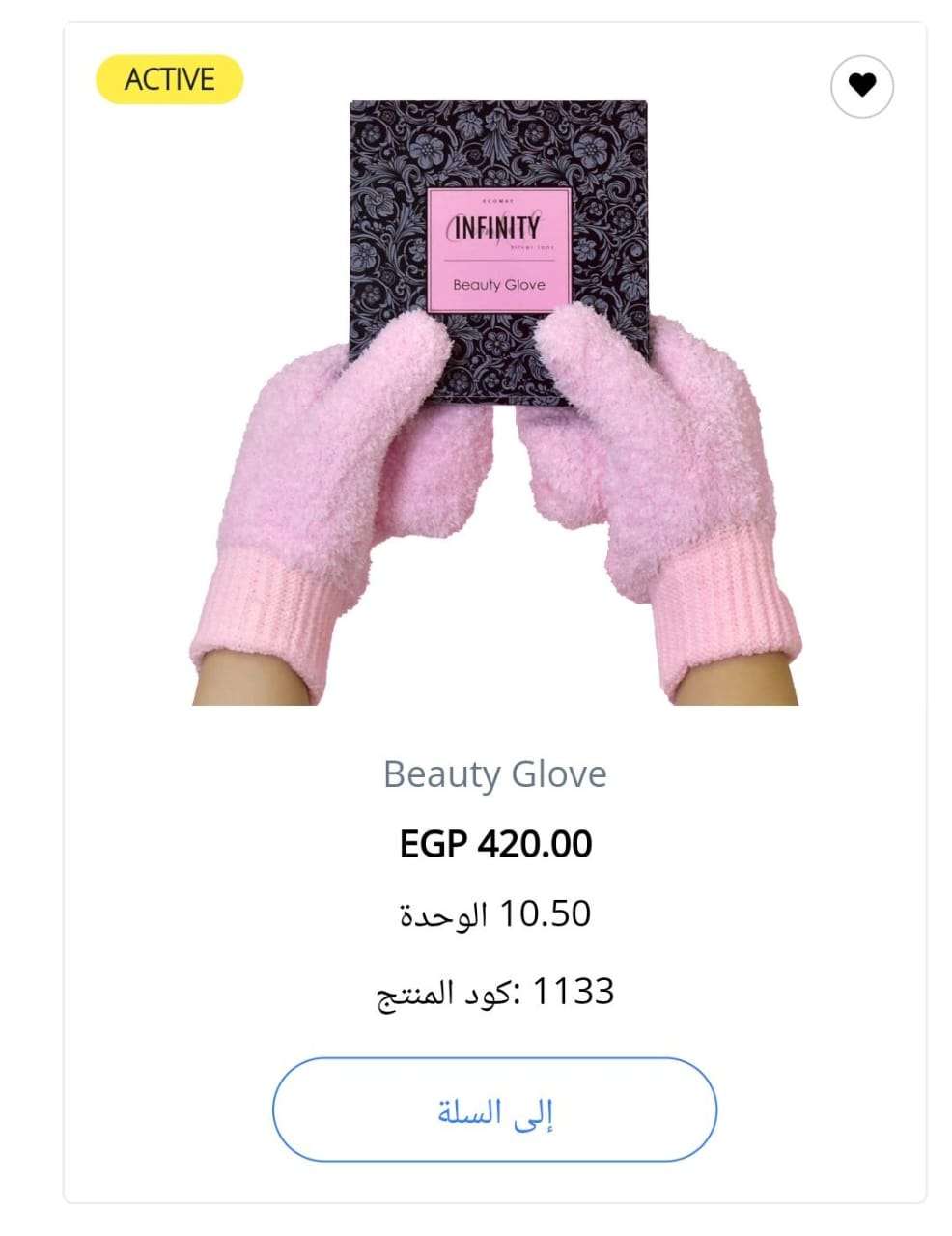Click the yellow ACTIVE status badge
This screenshot has width=952, height=1236.
[170, 79]
